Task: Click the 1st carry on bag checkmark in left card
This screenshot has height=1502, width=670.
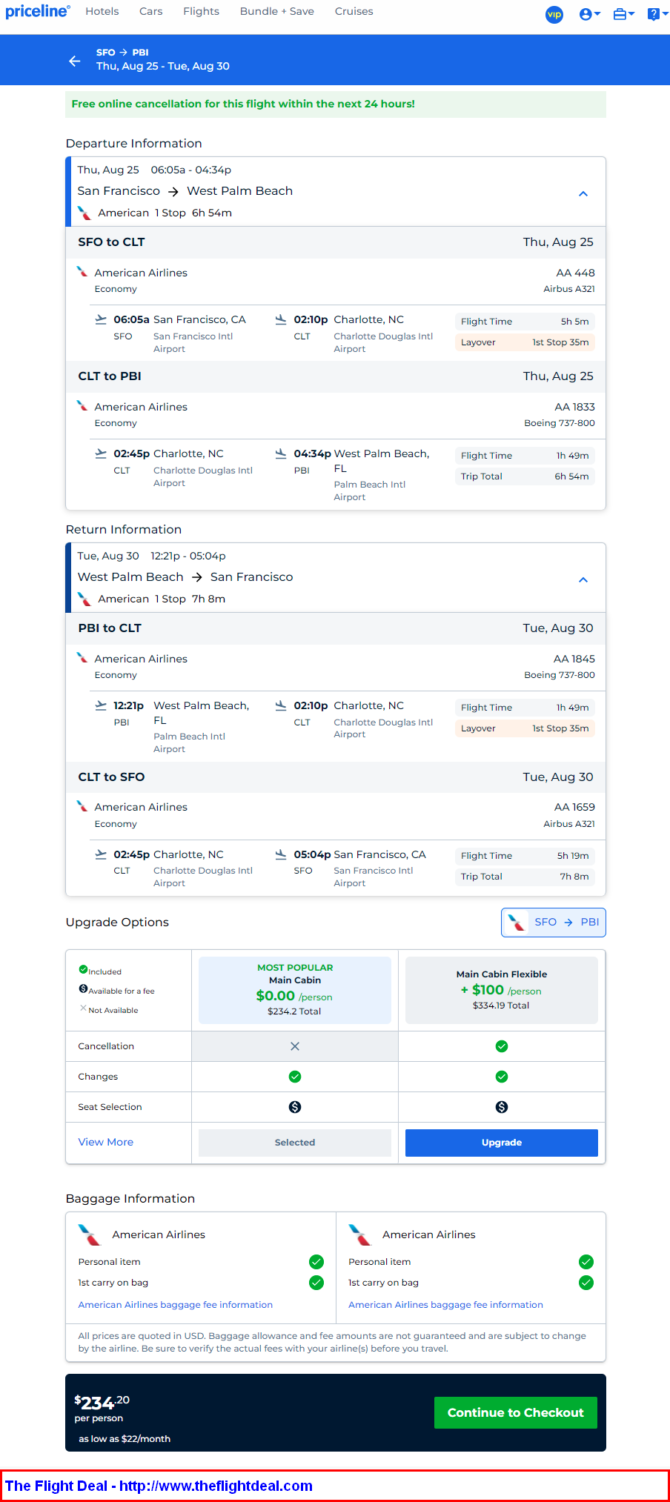Action: (x=316, y=1282)
